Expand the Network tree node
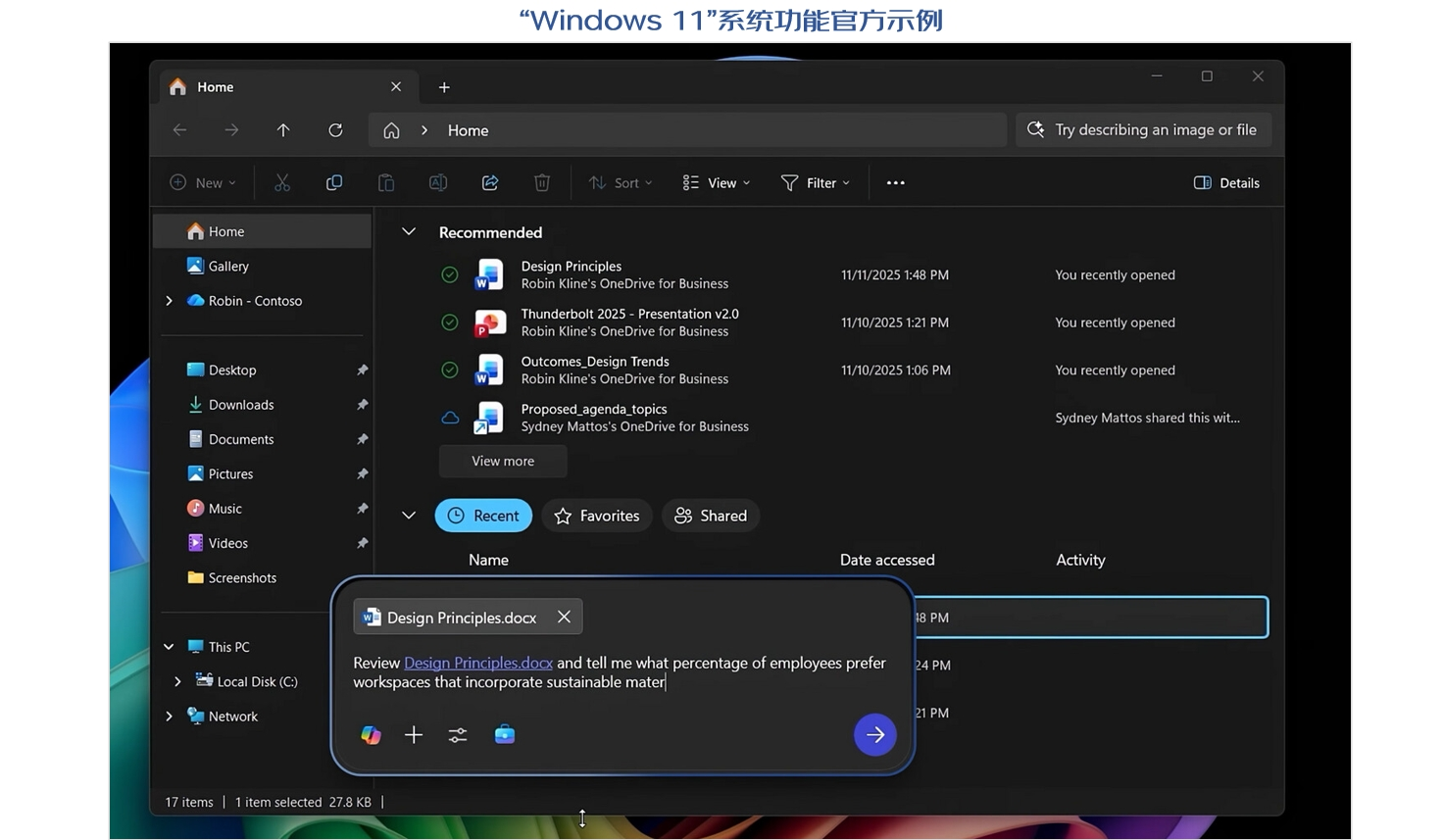Screen dimensions: 1443x840 tap(170, 716)
